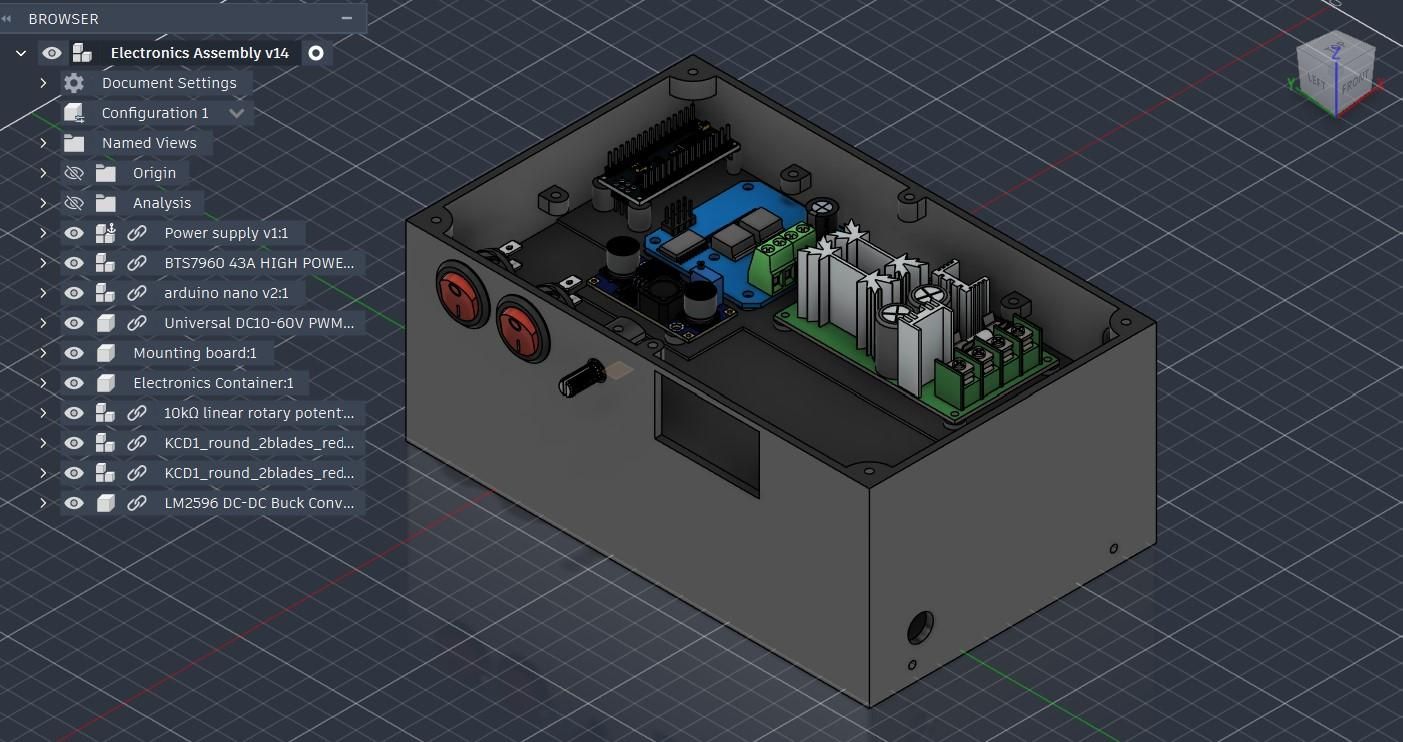Click the ViewCube FRONT face
The image size is (1403, 742).
point(1355,84)
